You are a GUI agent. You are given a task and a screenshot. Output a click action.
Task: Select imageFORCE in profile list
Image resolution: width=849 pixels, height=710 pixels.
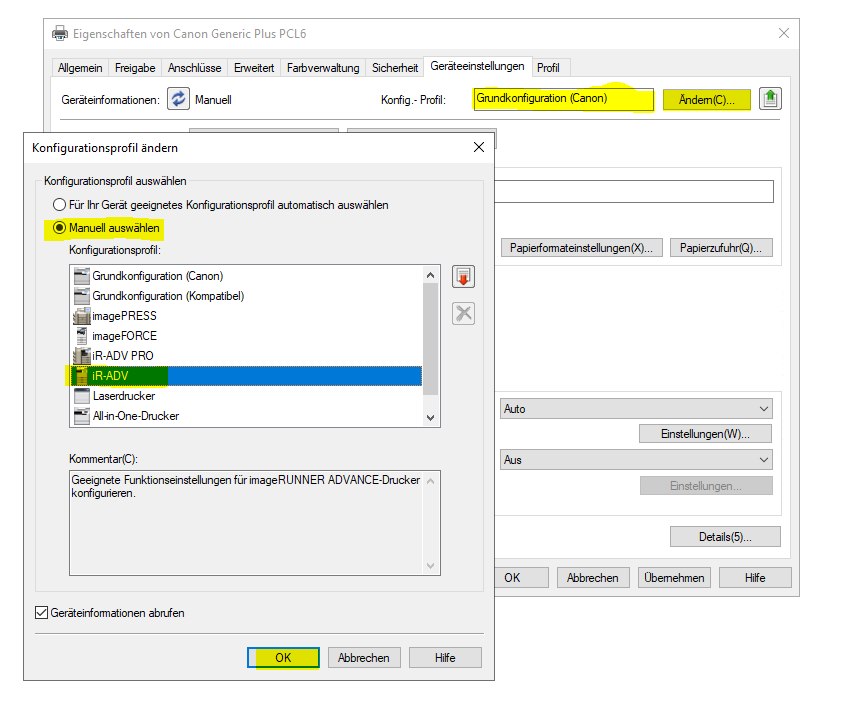[x=247, y=336]
